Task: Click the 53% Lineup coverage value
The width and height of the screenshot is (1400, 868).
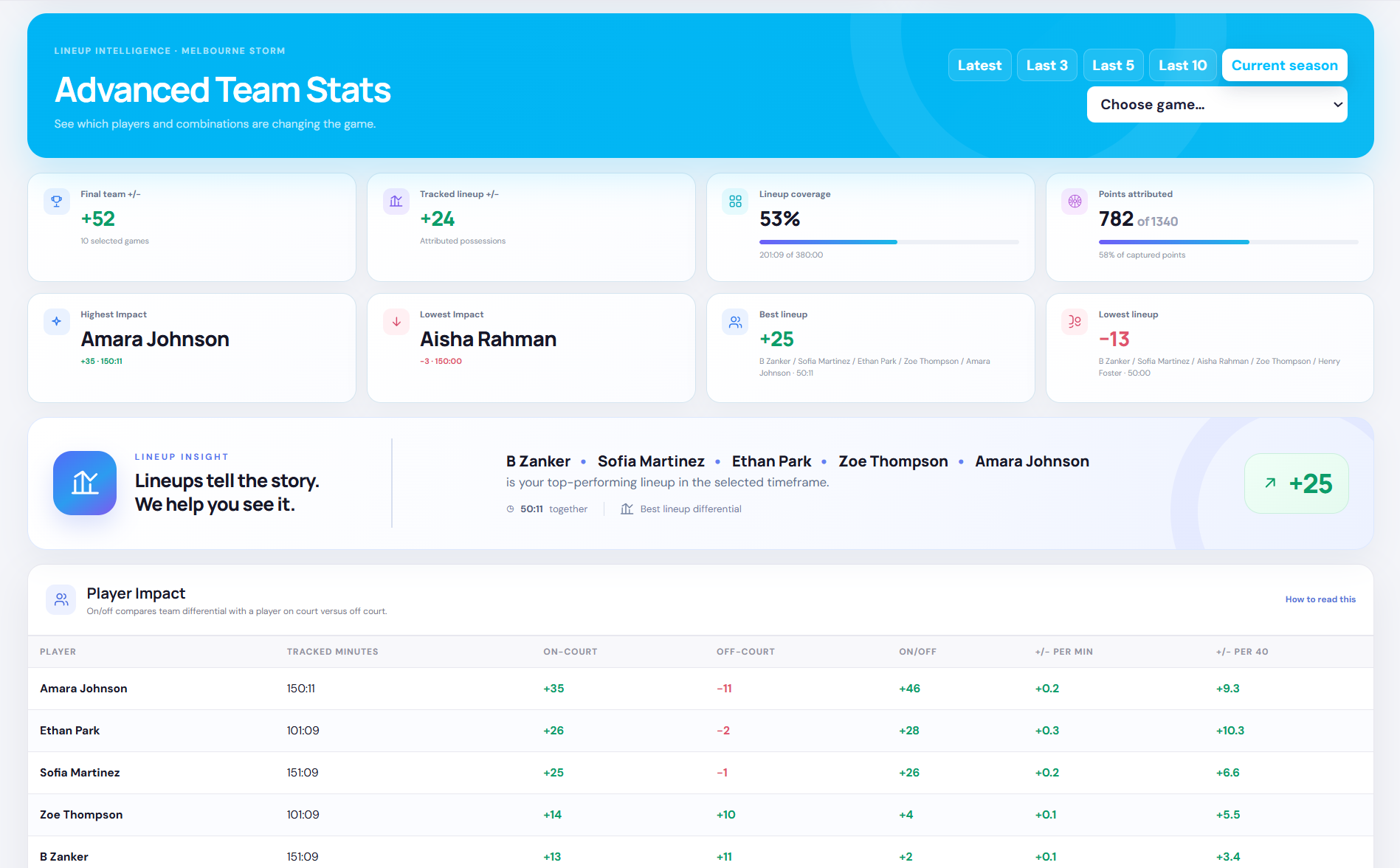Action: coord(780,219)
